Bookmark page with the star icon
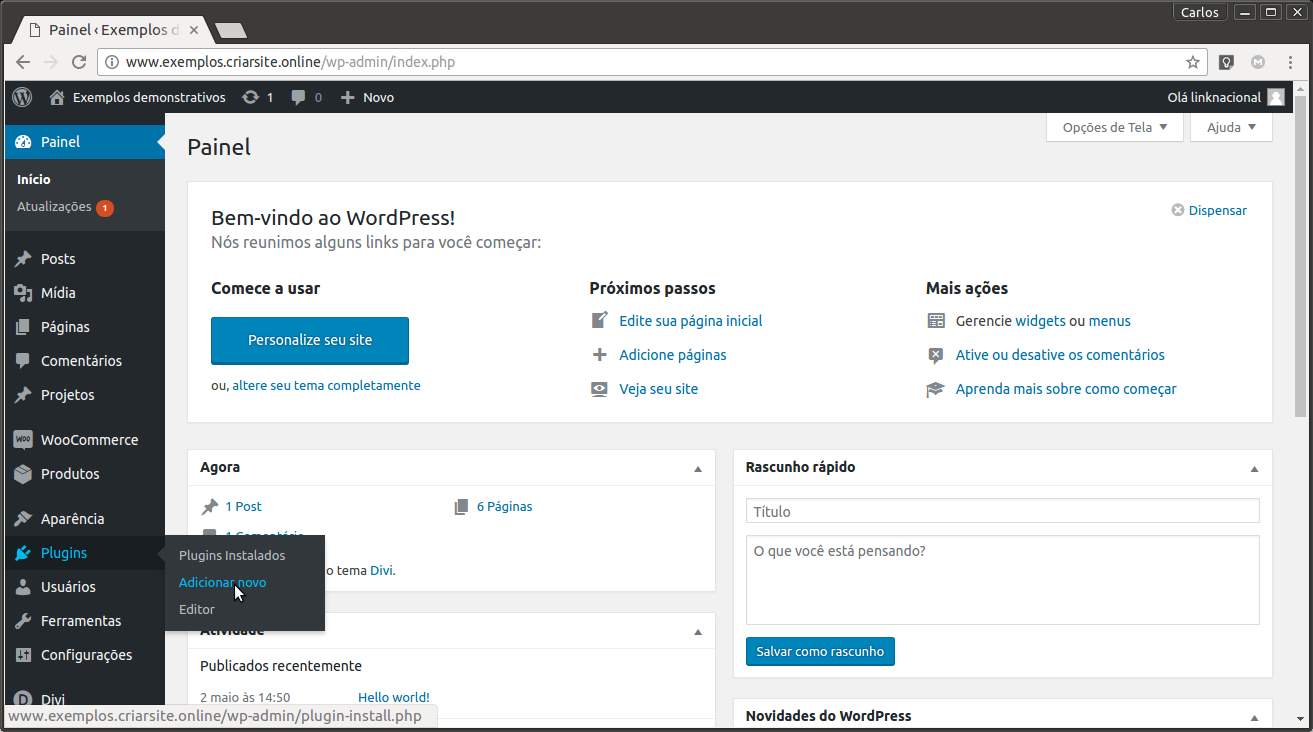 1192,62
